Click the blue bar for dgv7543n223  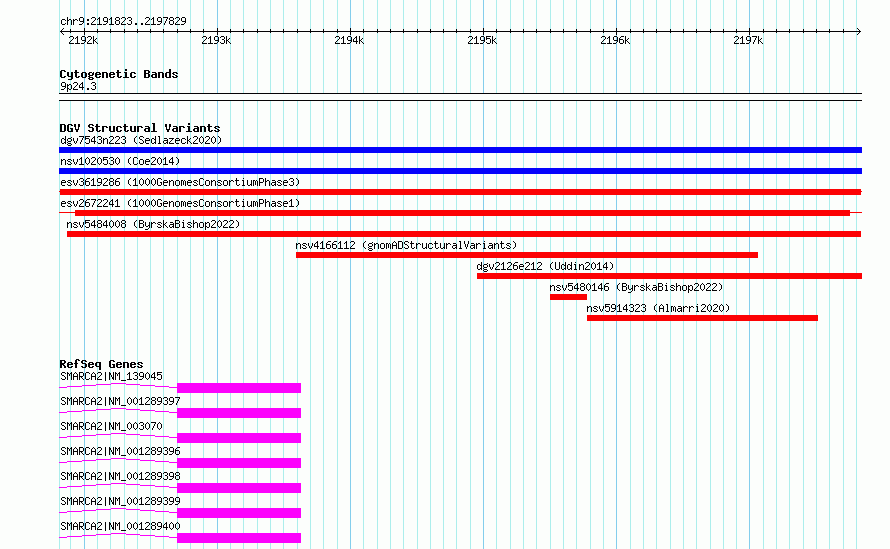(460, 150)
